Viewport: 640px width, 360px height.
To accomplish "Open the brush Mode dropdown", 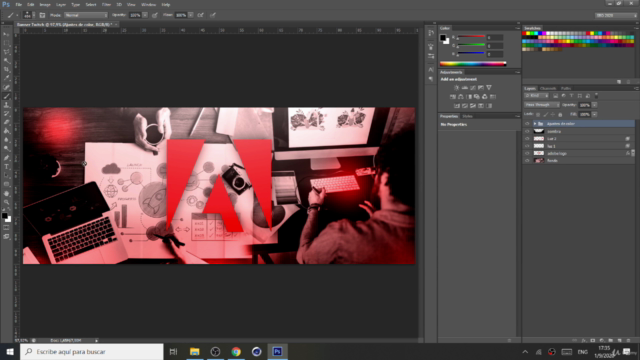I will tap(86, 15).
